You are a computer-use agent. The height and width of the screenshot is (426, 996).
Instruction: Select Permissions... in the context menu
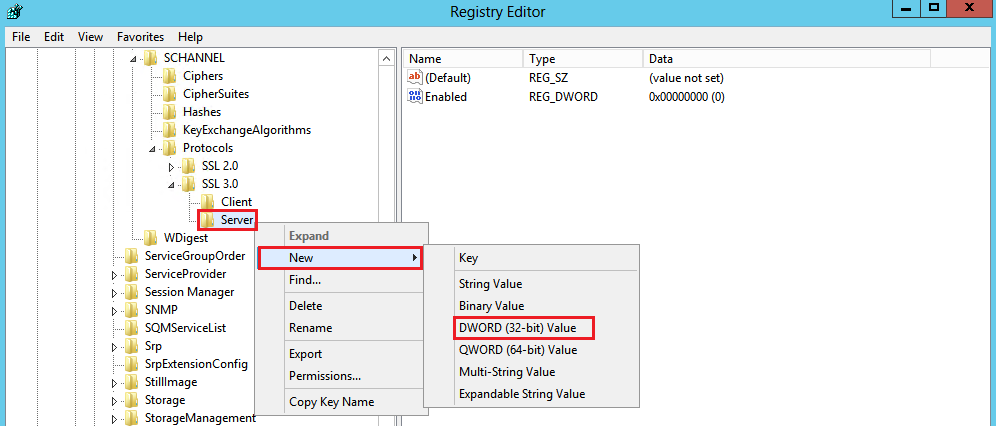click(324, 376)
